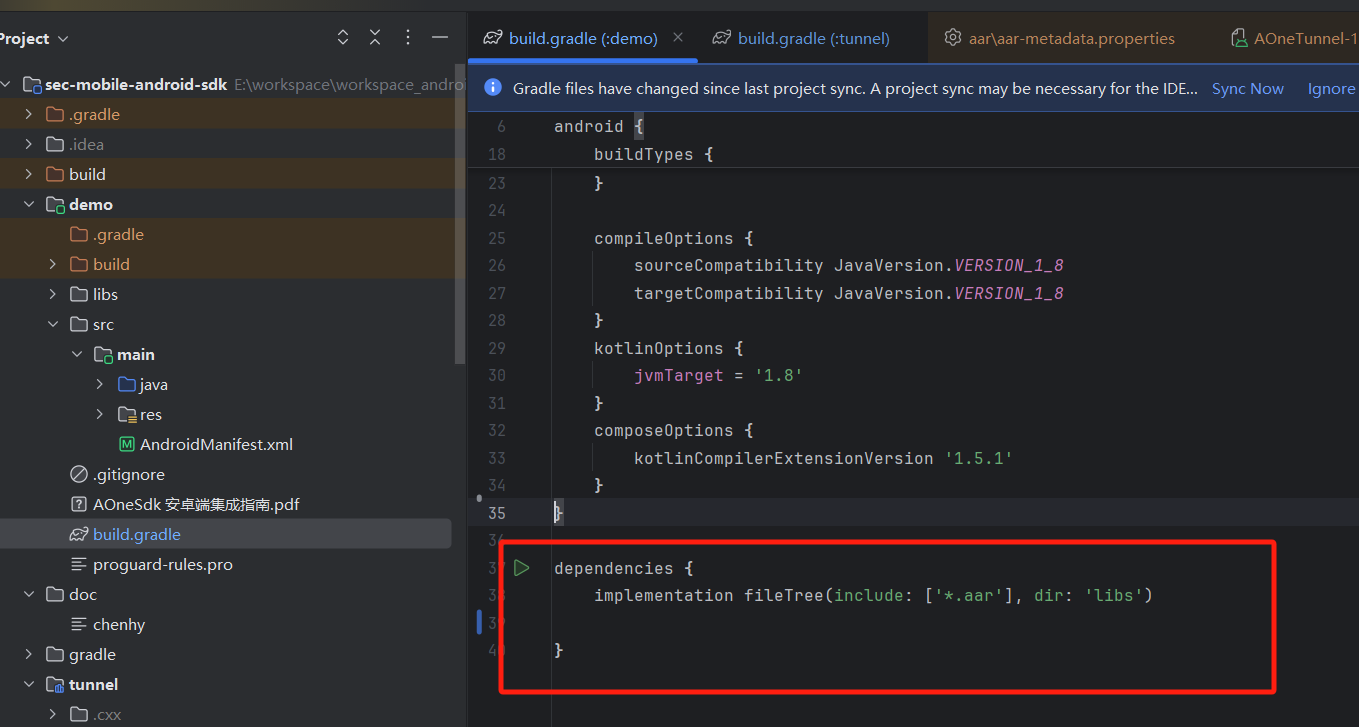Click the 'buildTypes {' line

pyautogui.click(x=652, y=155)
